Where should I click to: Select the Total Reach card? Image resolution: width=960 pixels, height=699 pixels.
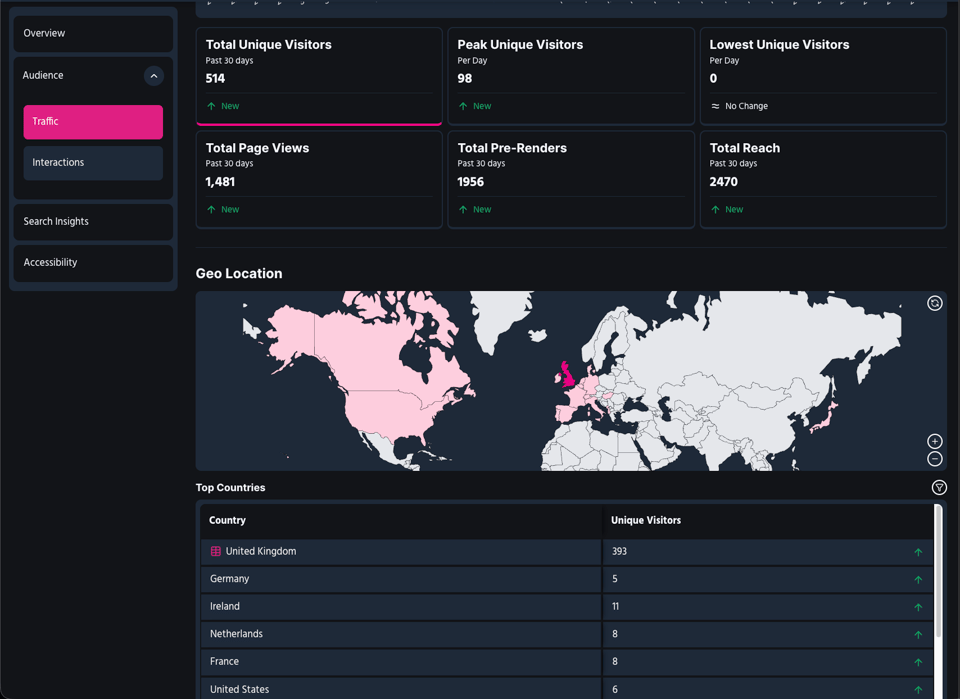point(823,179)
